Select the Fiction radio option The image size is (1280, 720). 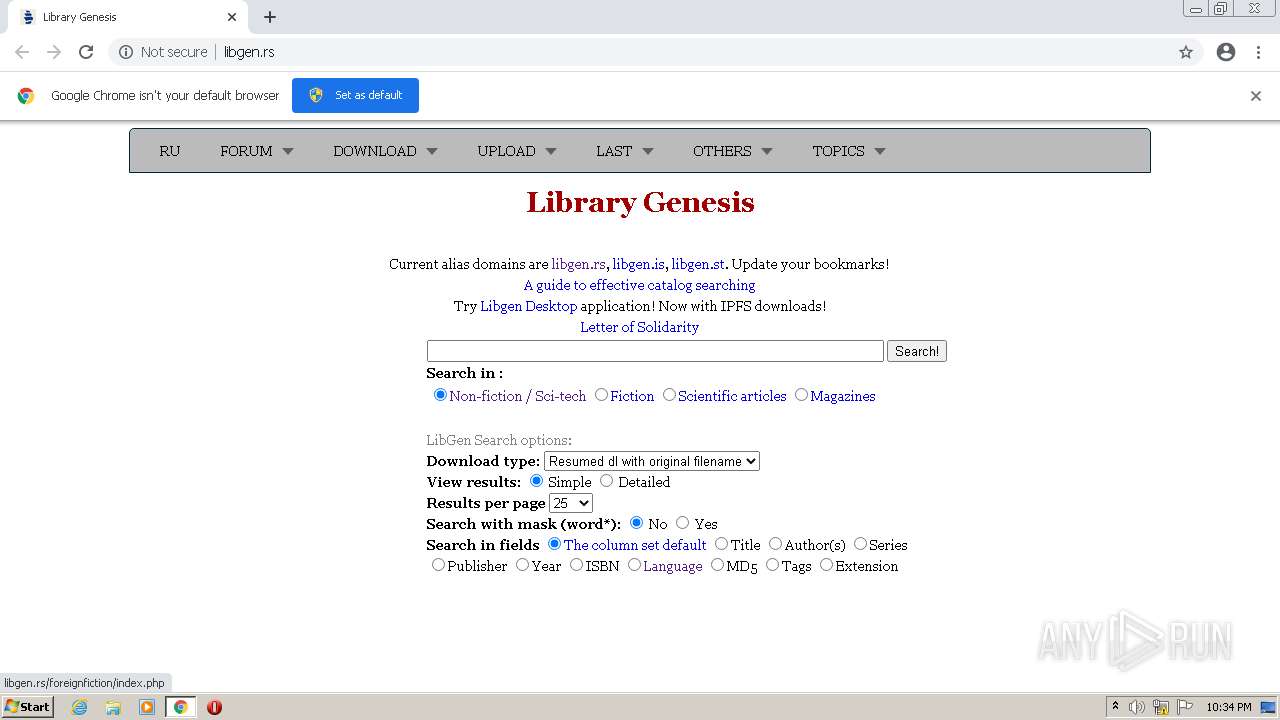coord(601,395)
